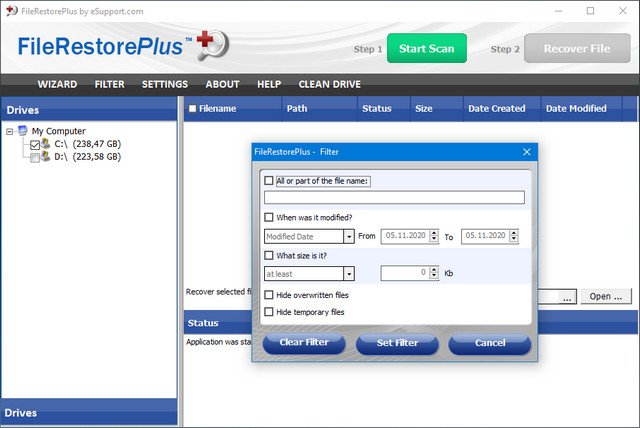The image size is (640, 428).
Task: Select 'My Computer' tree label
Action: 59,131
